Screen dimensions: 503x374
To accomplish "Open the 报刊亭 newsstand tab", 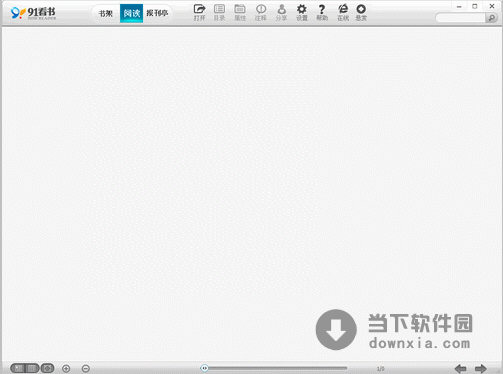I will (x=157, y=13).
